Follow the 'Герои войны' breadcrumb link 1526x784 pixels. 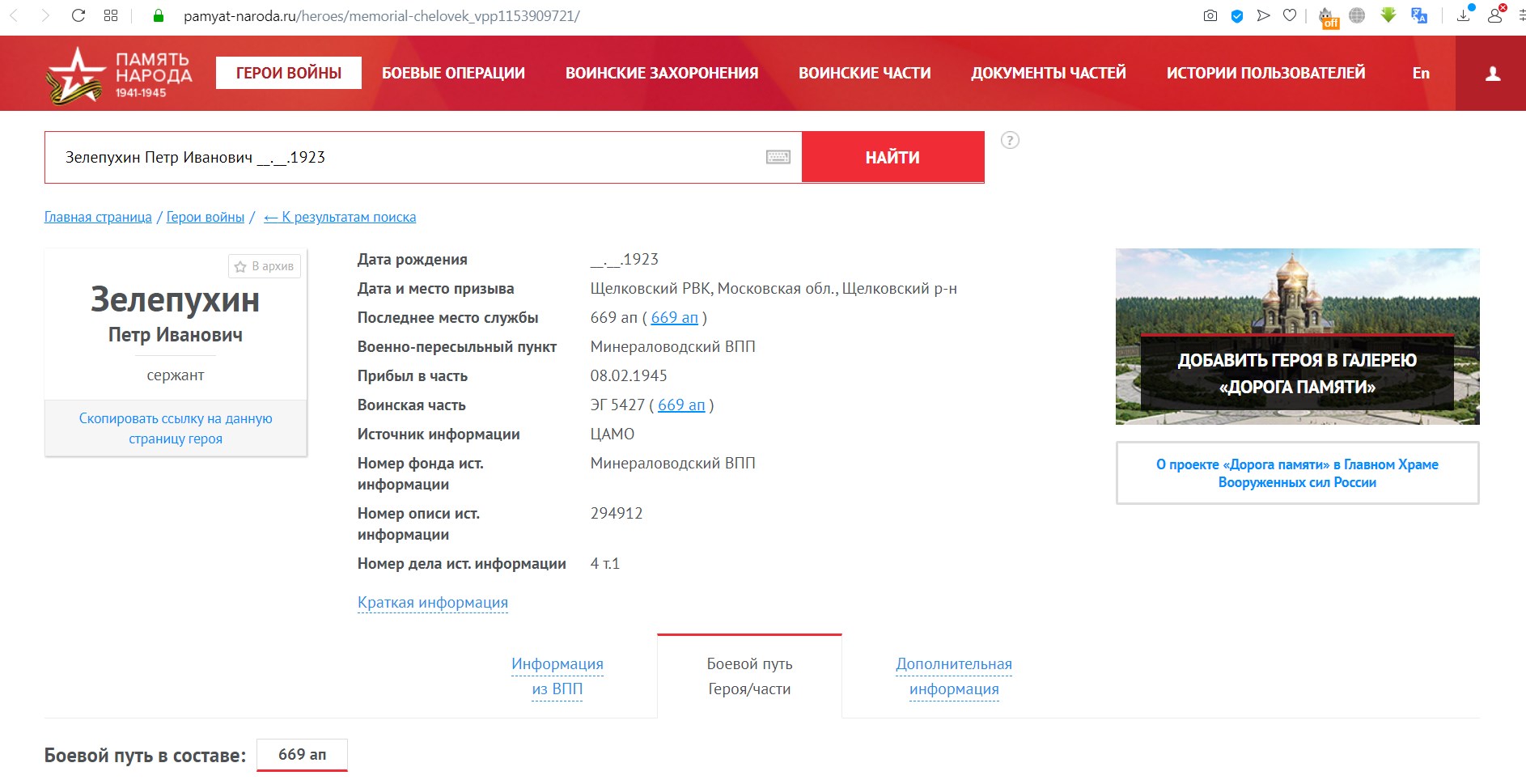[x=206, y=217]
